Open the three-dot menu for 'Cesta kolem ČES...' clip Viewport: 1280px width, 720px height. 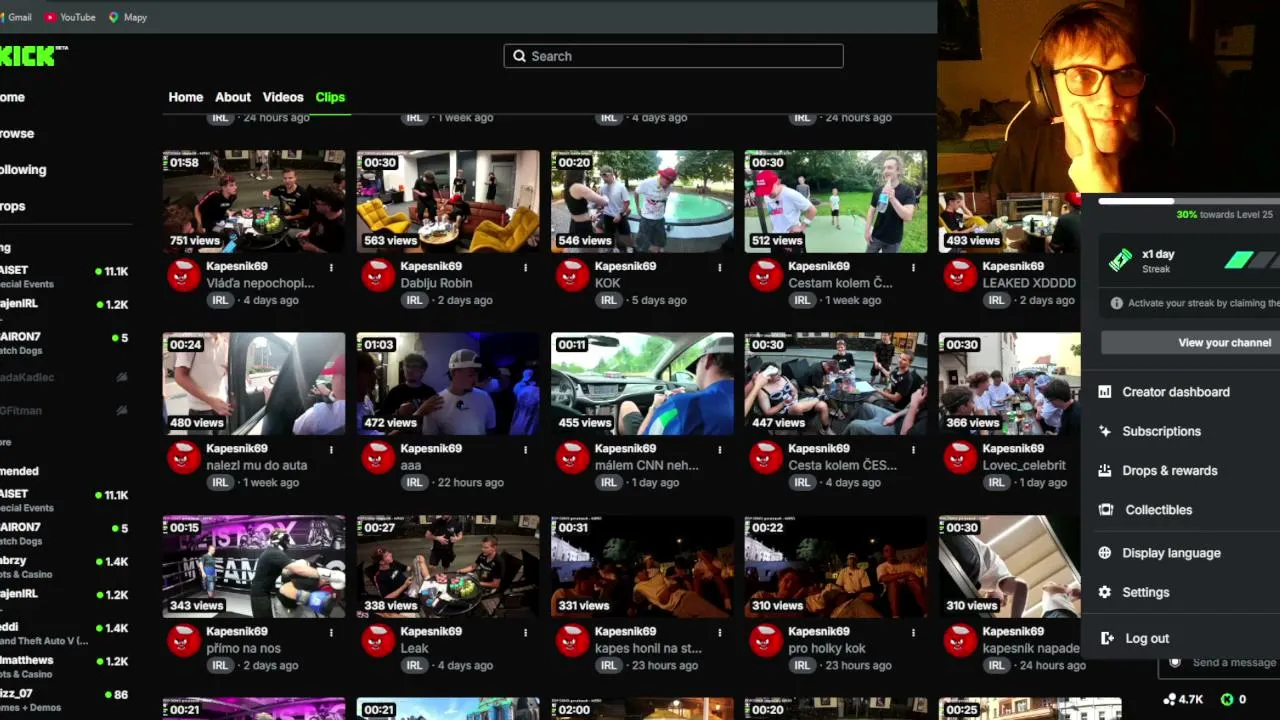(x=913, y=450)
